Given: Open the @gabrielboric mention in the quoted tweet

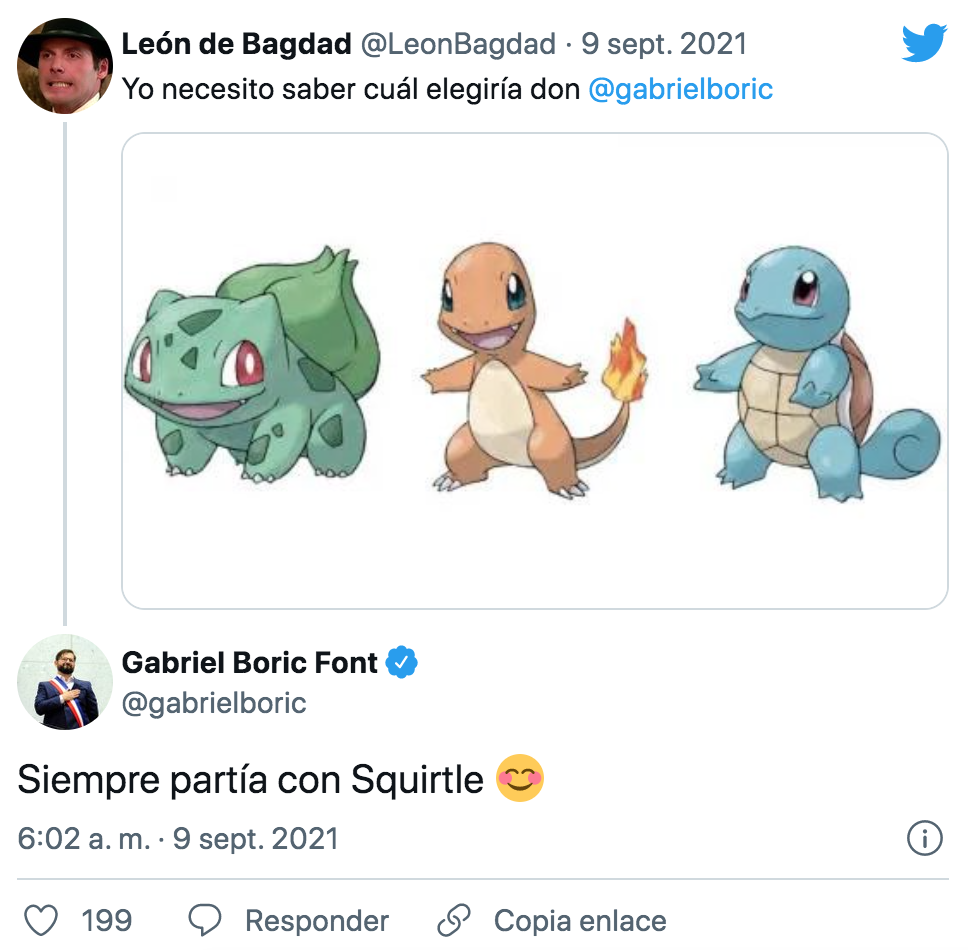Looking at the screenshot, I should pos(680,89).
